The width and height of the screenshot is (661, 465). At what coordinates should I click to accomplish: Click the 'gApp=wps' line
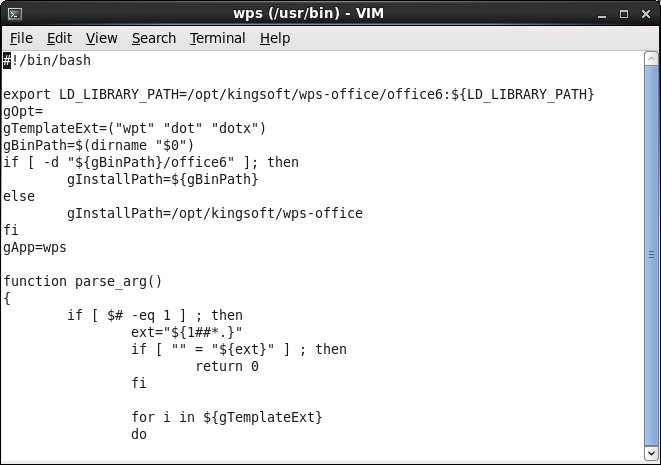coord(35,247)
